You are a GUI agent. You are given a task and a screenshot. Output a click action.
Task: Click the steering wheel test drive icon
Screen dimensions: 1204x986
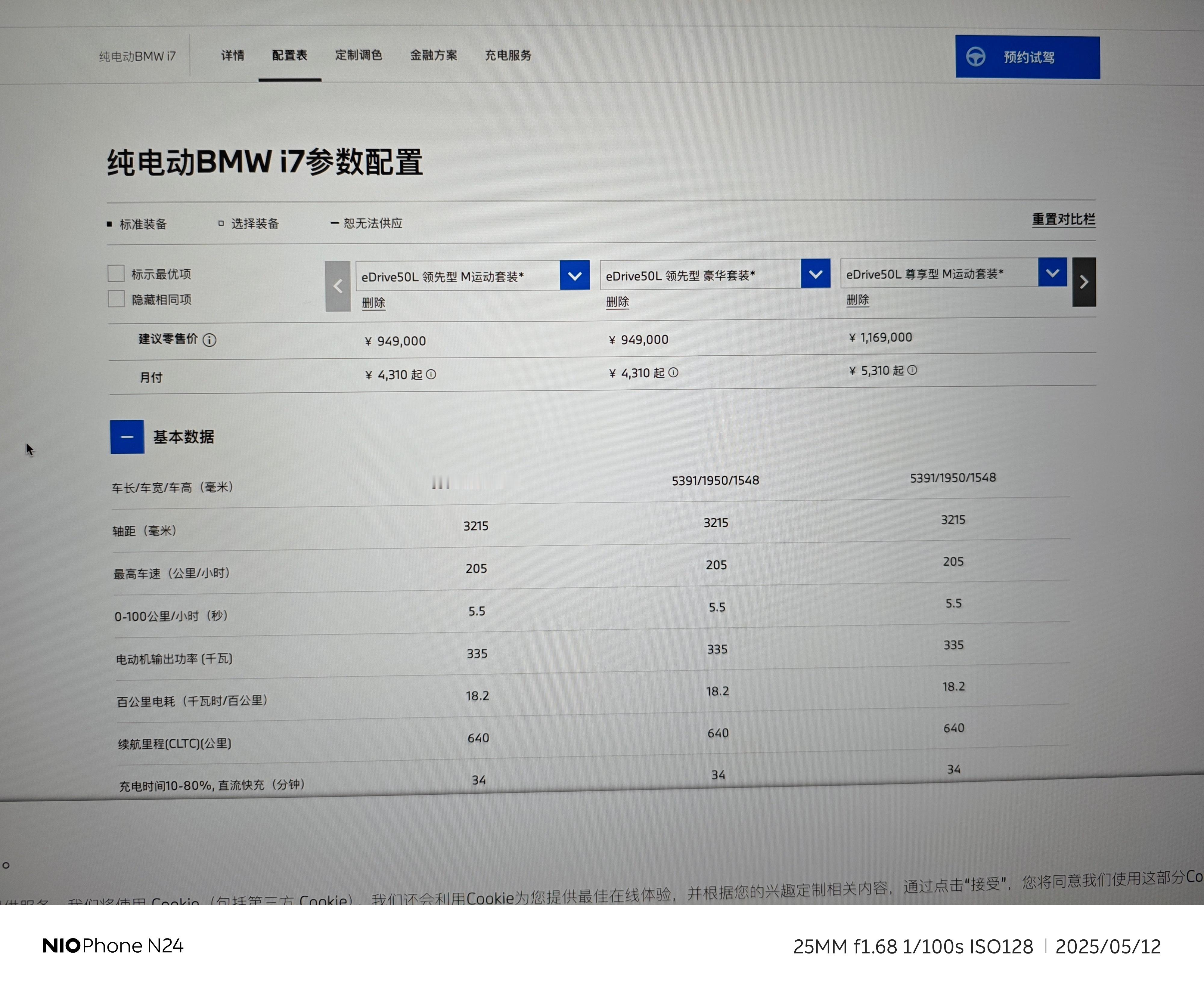pyautogui.click(x=976, y=57)
